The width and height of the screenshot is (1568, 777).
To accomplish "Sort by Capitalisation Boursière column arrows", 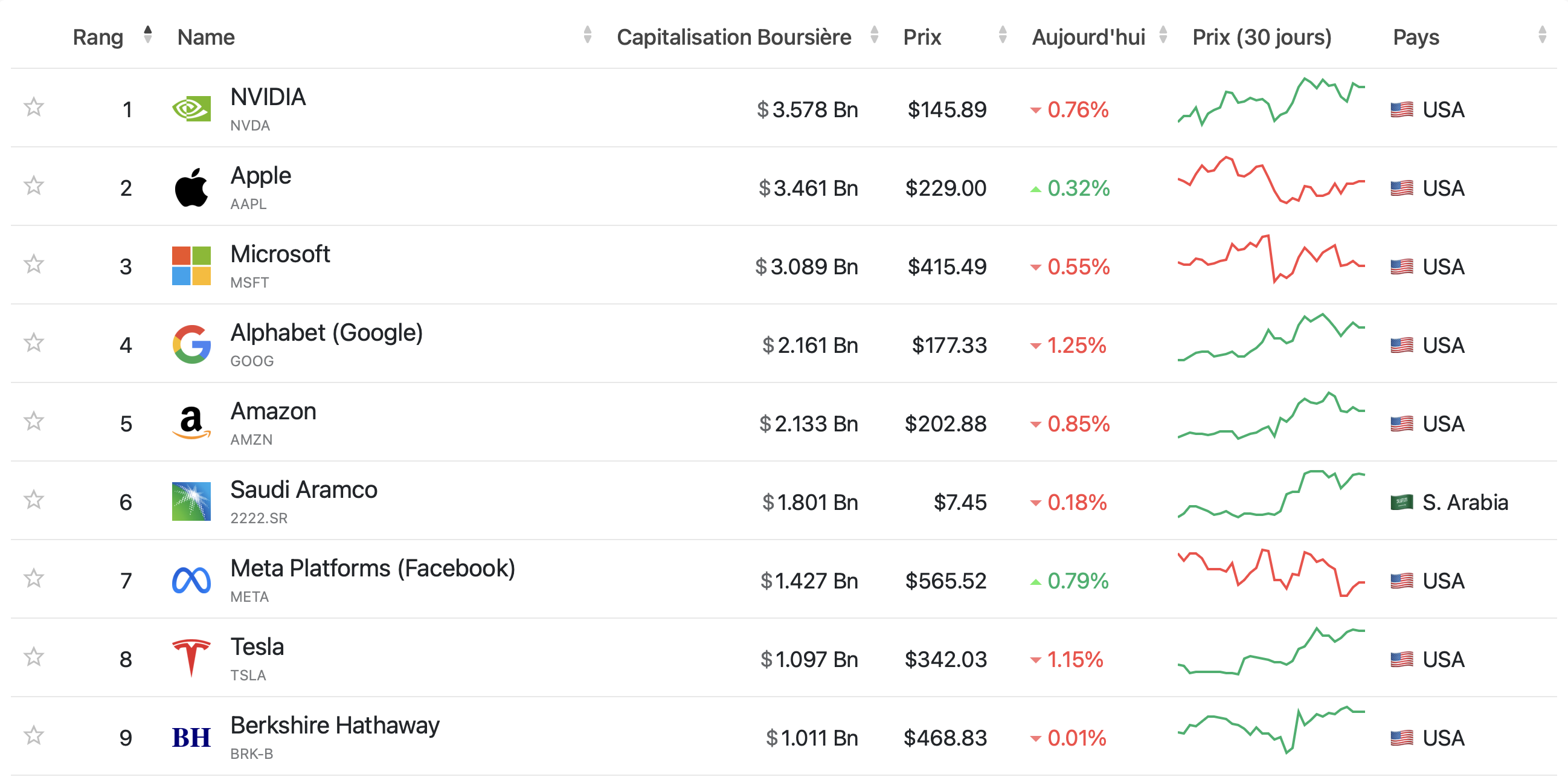I will pos(874,35).
